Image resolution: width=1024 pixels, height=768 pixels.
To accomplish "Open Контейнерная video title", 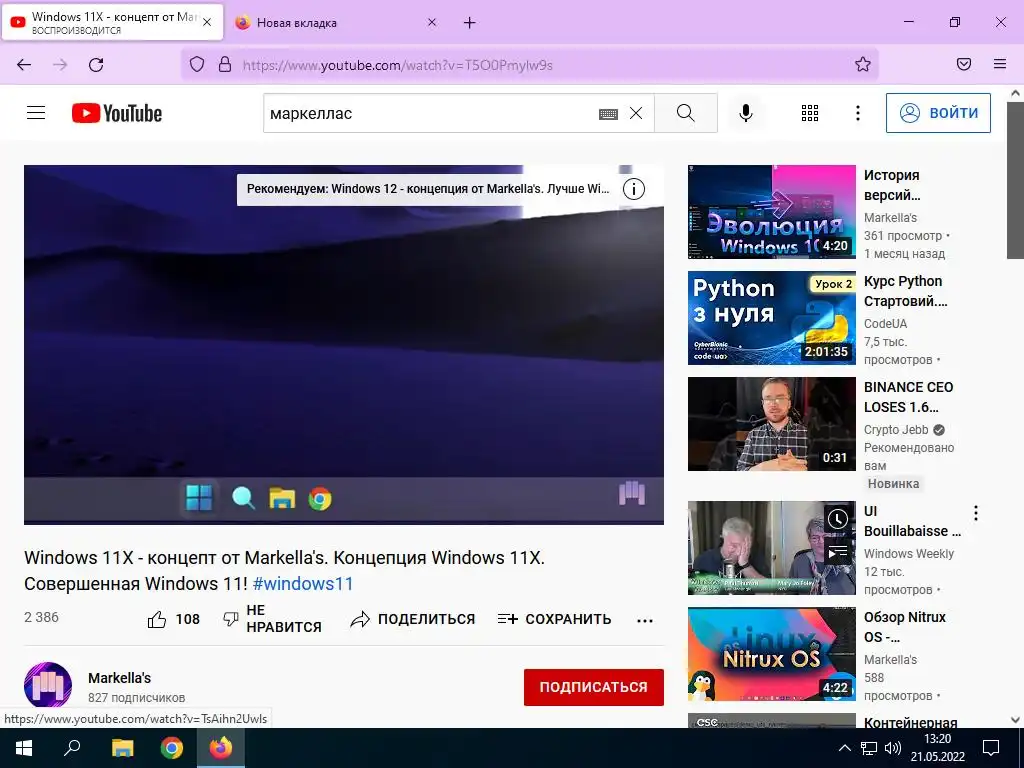I will [910, 722].
